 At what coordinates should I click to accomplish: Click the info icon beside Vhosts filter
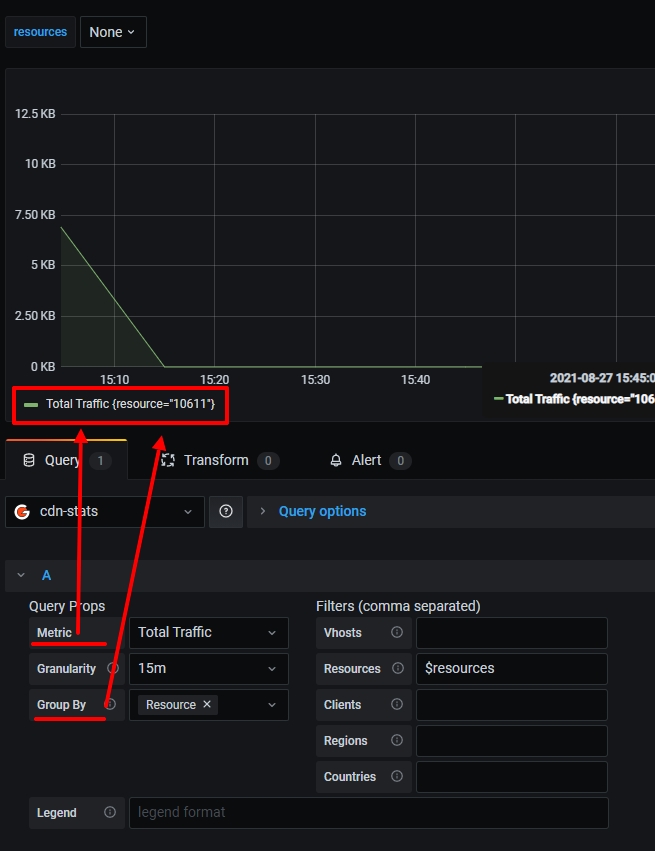click(397, 633)
